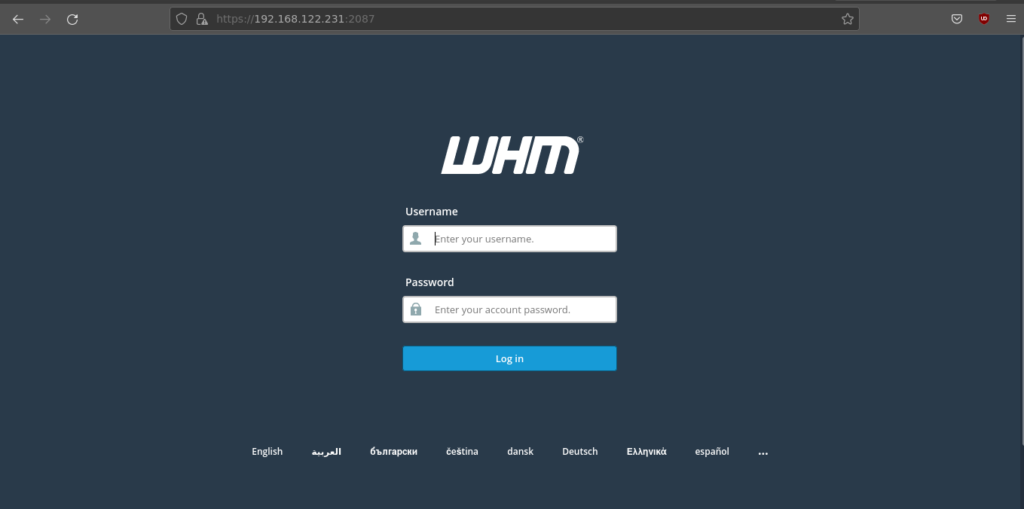This screenshot has width=1024, height=509.
Task: Go back using browser back arrow
Action: tap(18, 19)
